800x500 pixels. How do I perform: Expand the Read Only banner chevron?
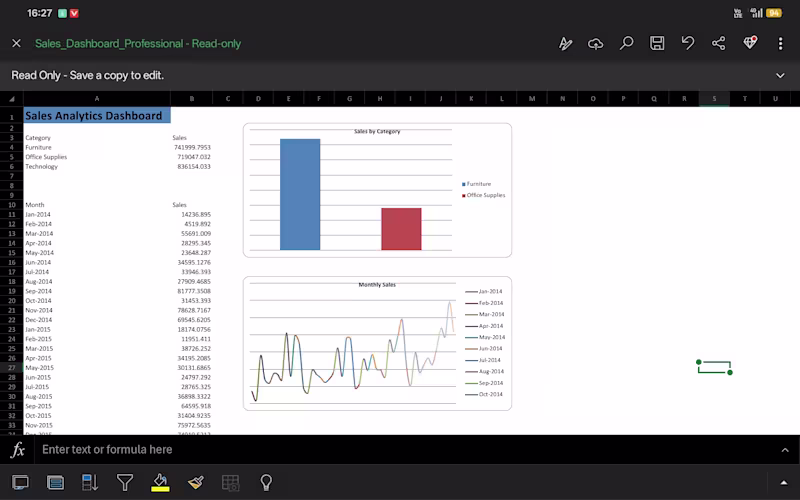coord(780,76)
